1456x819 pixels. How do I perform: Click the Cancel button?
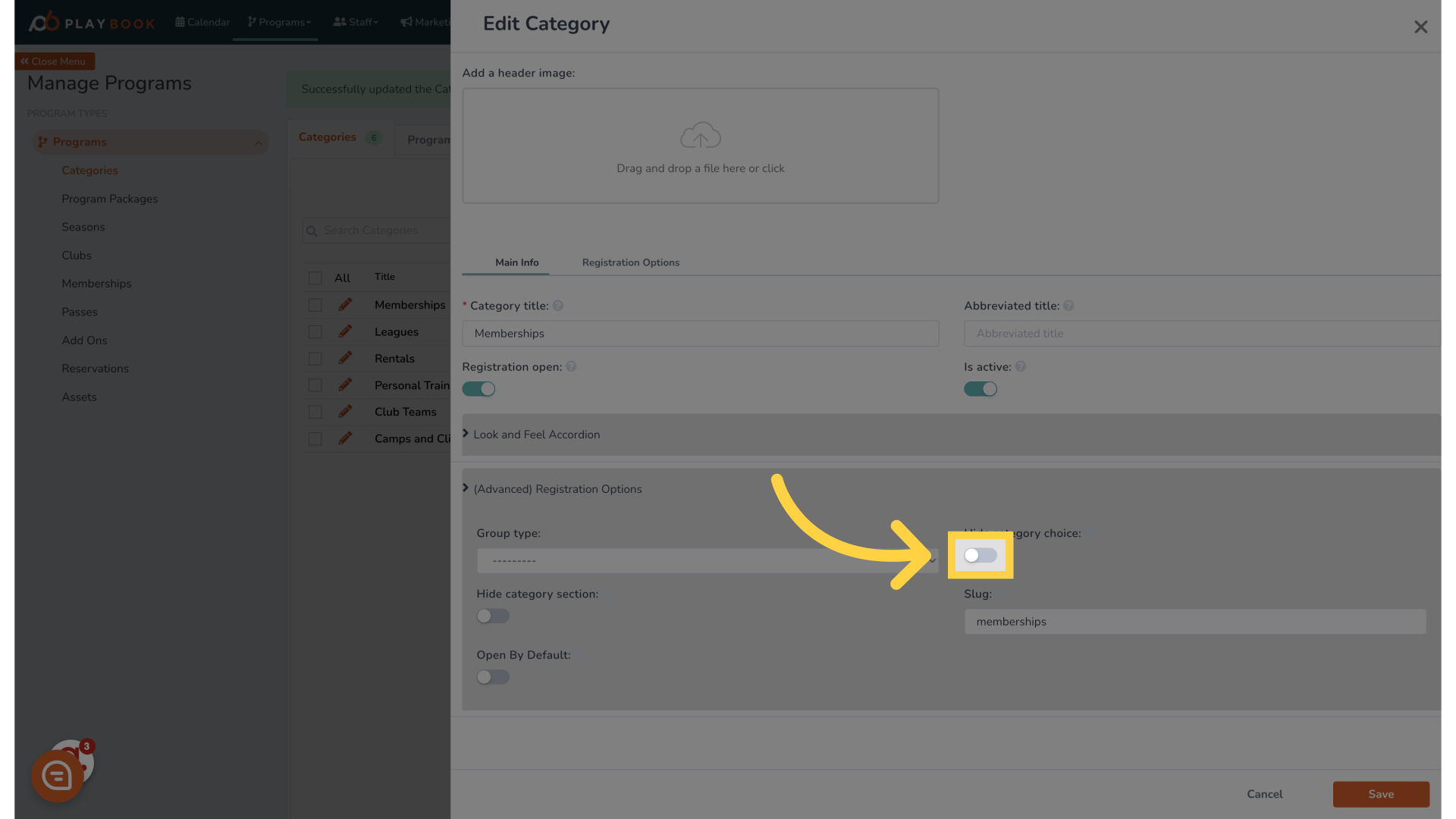1264,794
